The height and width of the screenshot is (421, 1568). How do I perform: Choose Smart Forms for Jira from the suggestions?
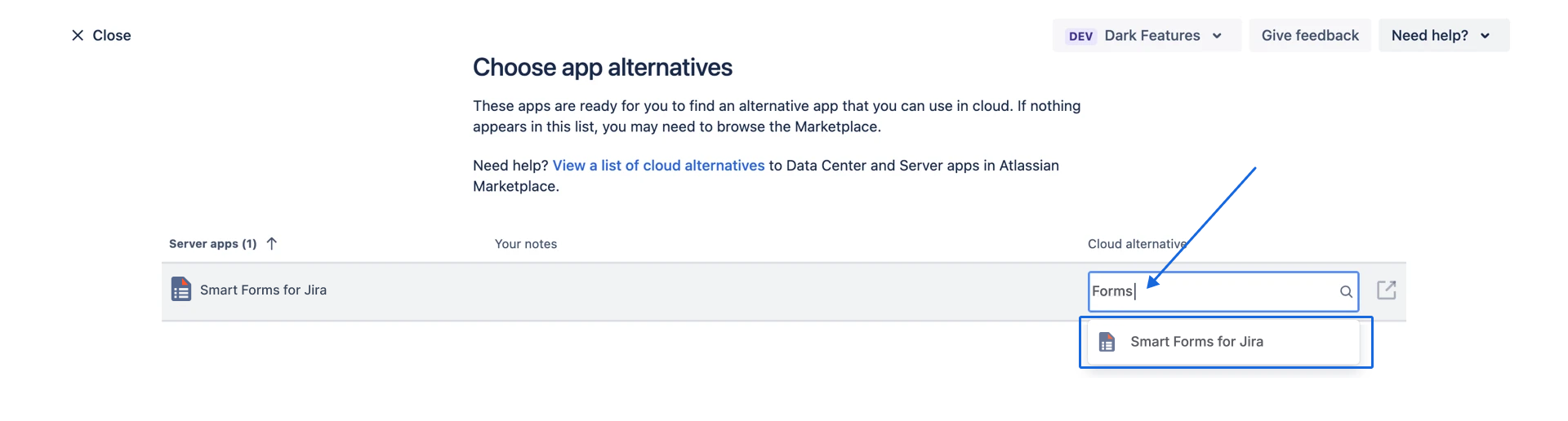[1196, 342]
